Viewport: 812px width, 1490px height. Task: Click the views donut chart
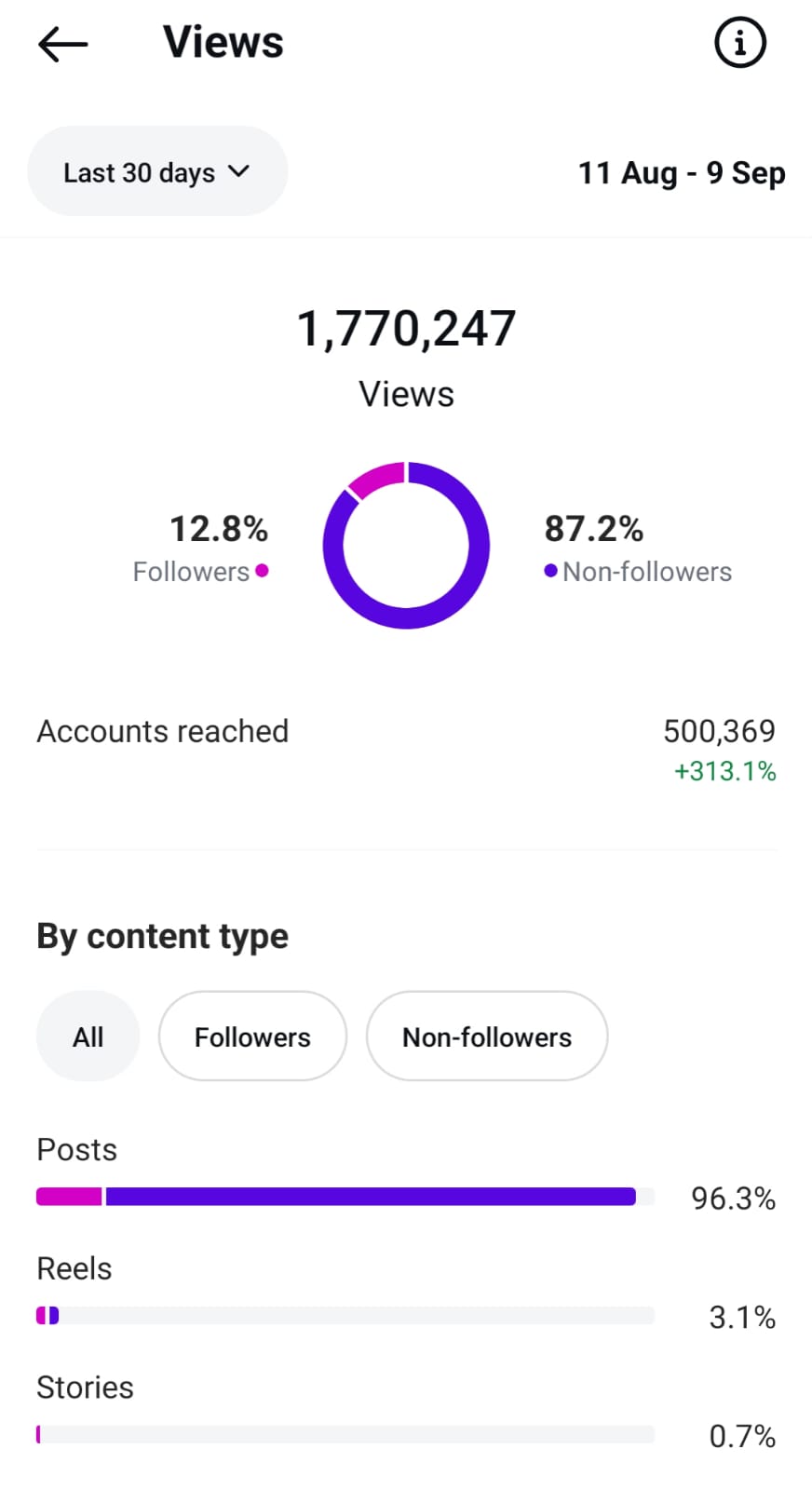(406, 545)
